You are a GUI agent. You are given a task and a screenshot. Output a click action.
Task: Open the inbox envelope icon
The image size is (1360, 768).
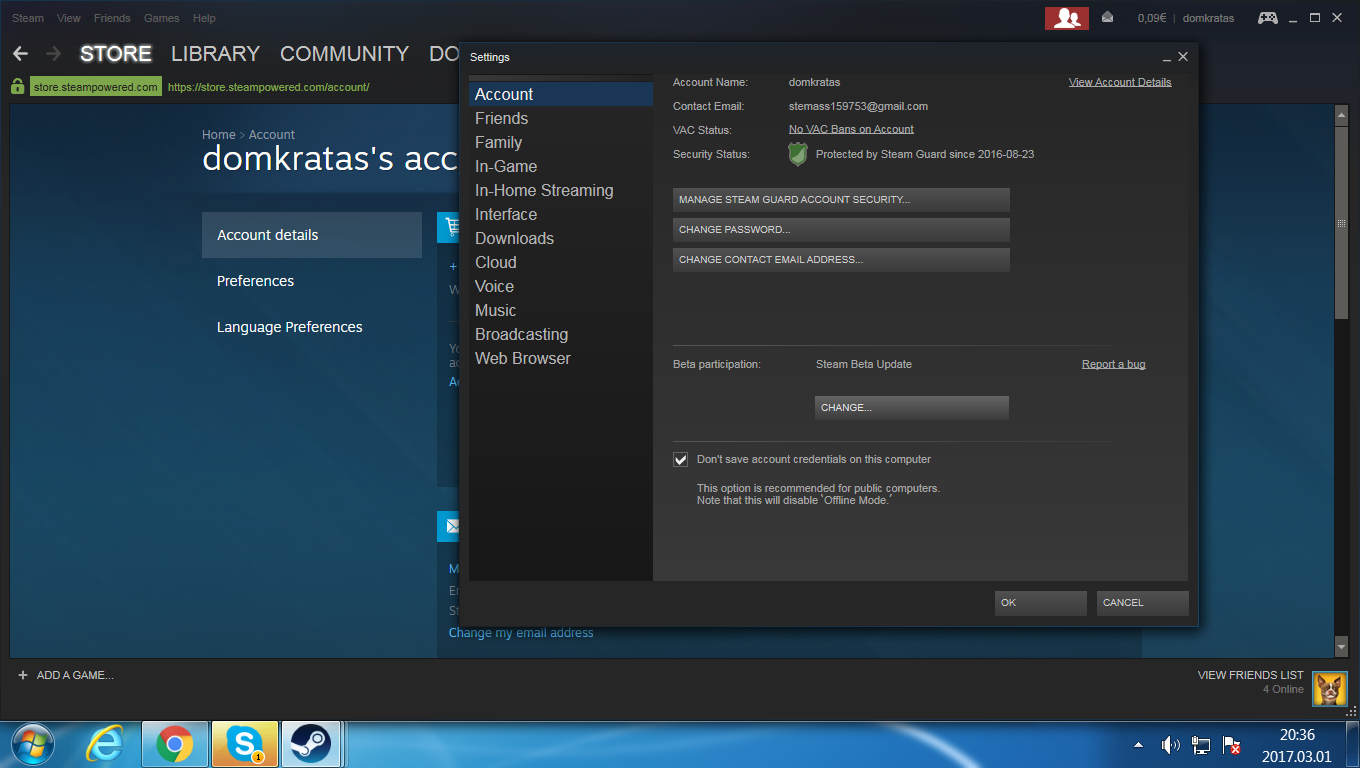[x=1108, y=18]
